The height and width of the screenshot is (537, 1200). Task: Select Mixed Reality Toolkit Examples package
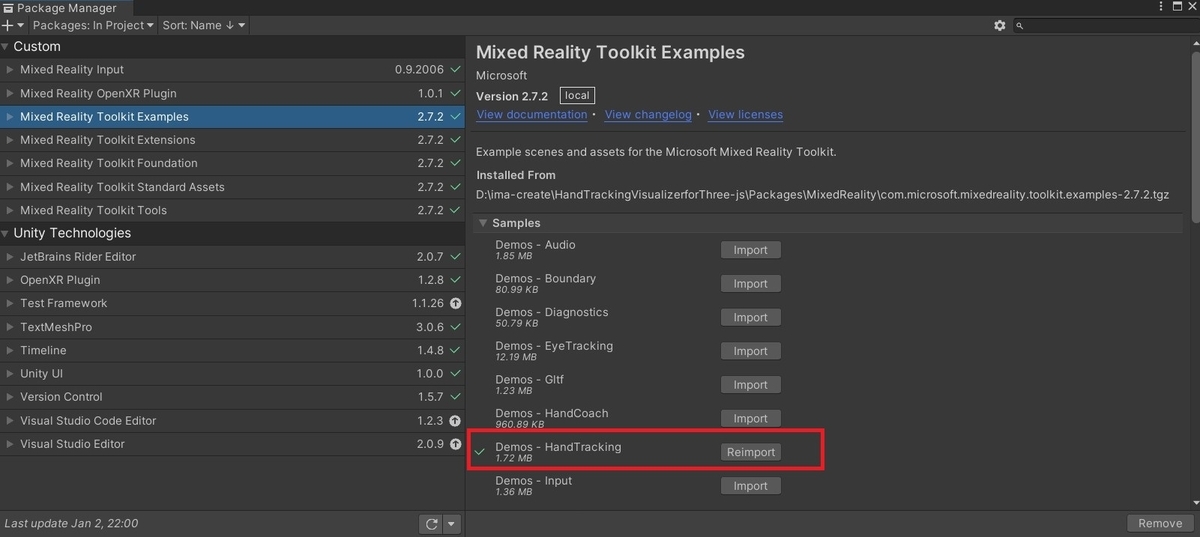coord(233,117)
